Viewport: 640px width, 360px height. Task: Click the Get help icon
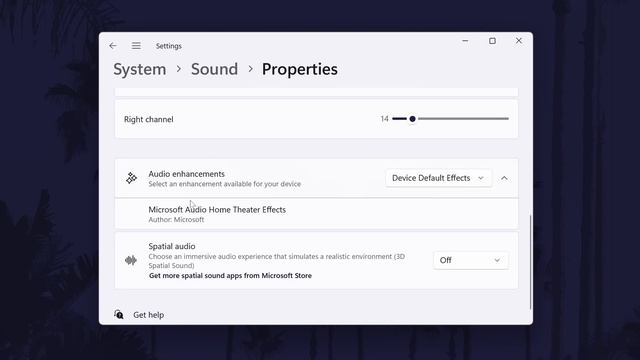tap(119, 314)
